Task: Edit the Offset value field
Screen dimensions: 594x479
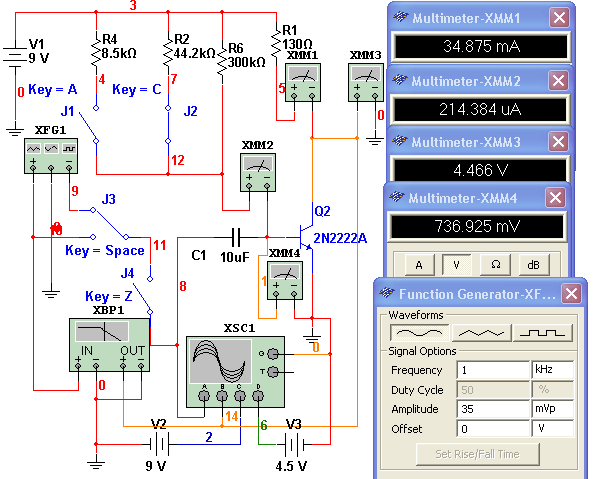Action: (492, 429)
